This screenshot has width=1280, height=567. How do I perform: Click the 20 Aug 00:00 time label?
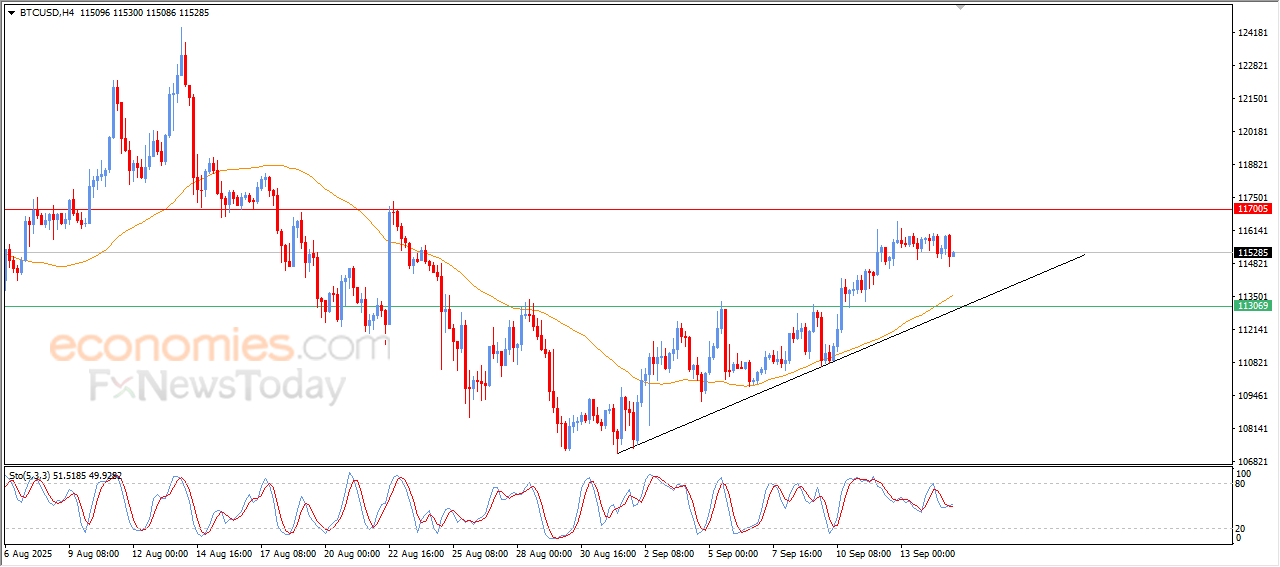[x=351, y=552]
